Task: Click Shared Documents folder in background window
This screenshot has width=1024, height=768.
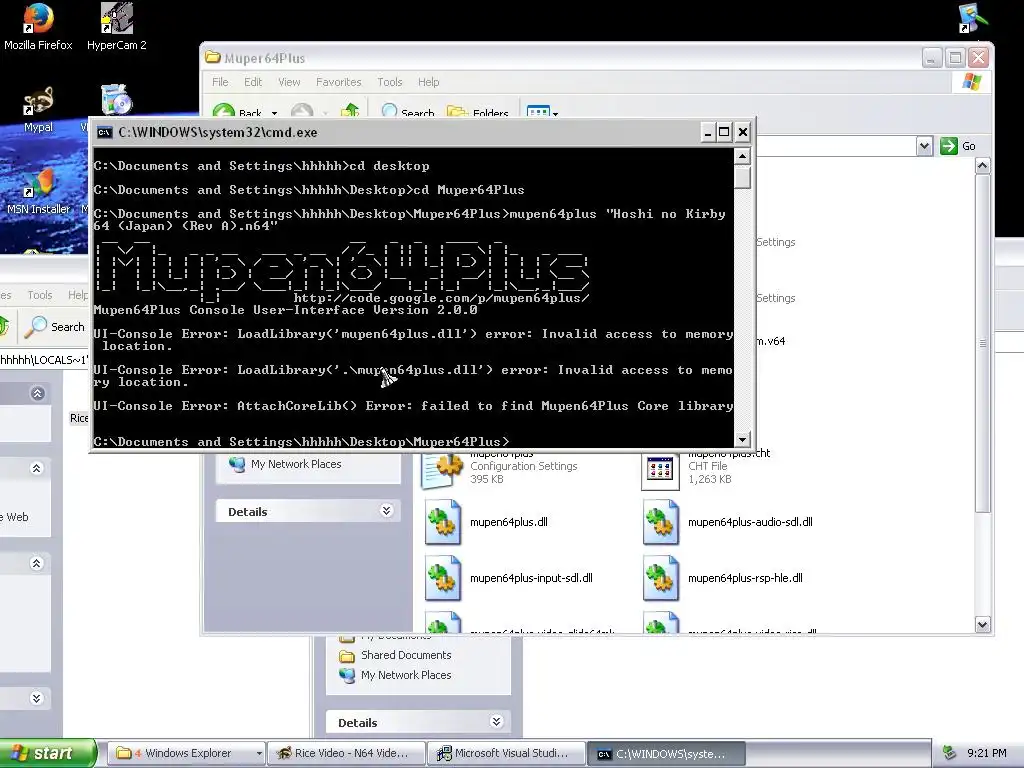Action: [x=406, y=655]
